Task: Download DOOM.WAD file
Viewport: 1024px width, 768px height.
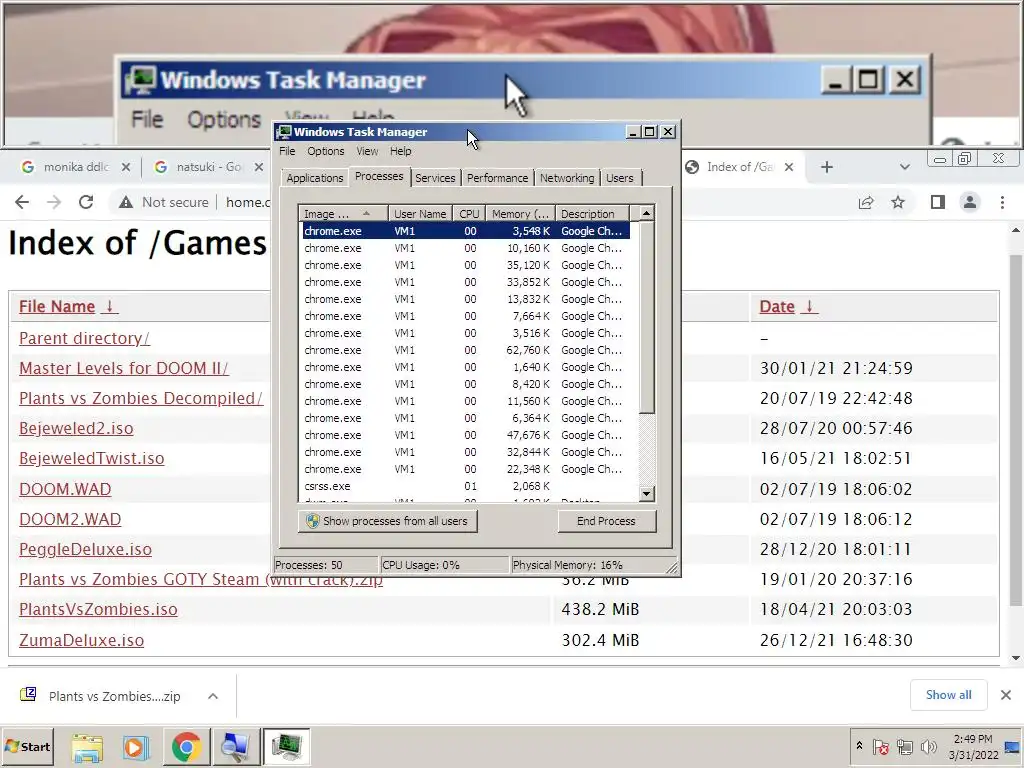Action: [x=65, y=489]
